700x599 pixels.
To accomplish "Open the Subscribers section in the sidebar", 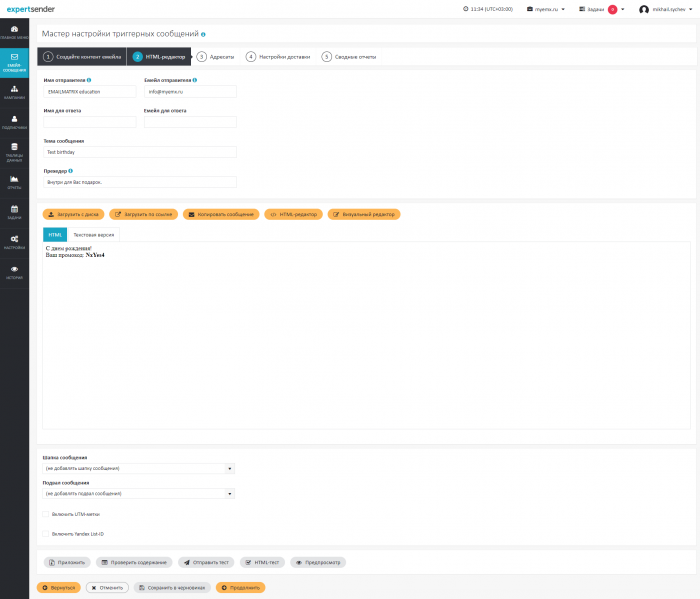I will tap(14, 121).
